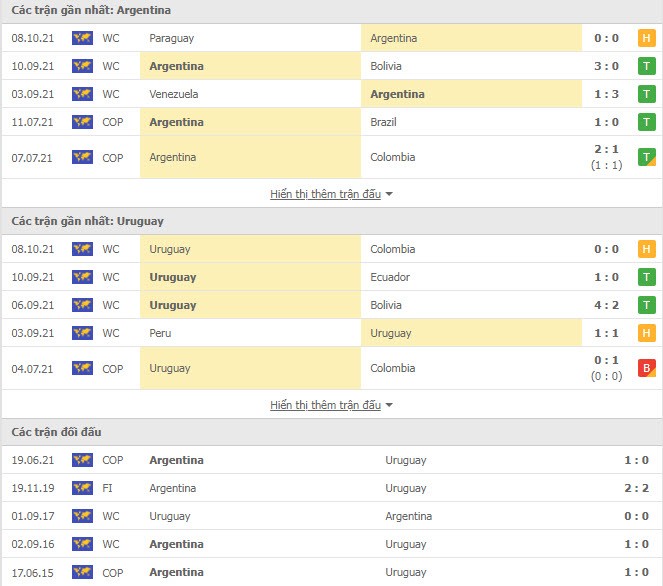Click the 'Các trận gần nhất: Uruguay' section header

pos(88,221)
